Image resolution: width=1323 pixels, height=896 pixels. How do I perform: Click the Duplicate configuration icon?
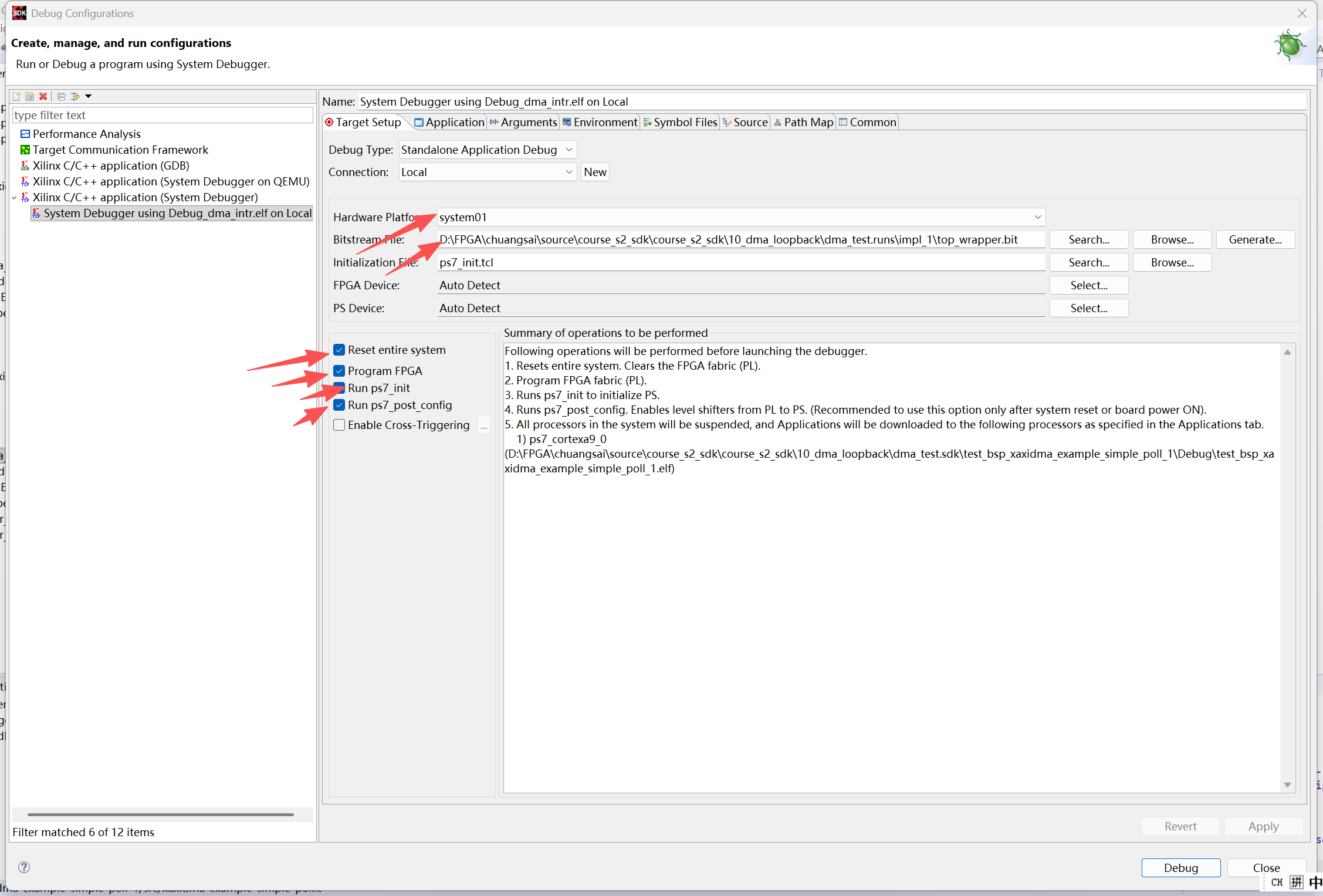pos(29,96)
